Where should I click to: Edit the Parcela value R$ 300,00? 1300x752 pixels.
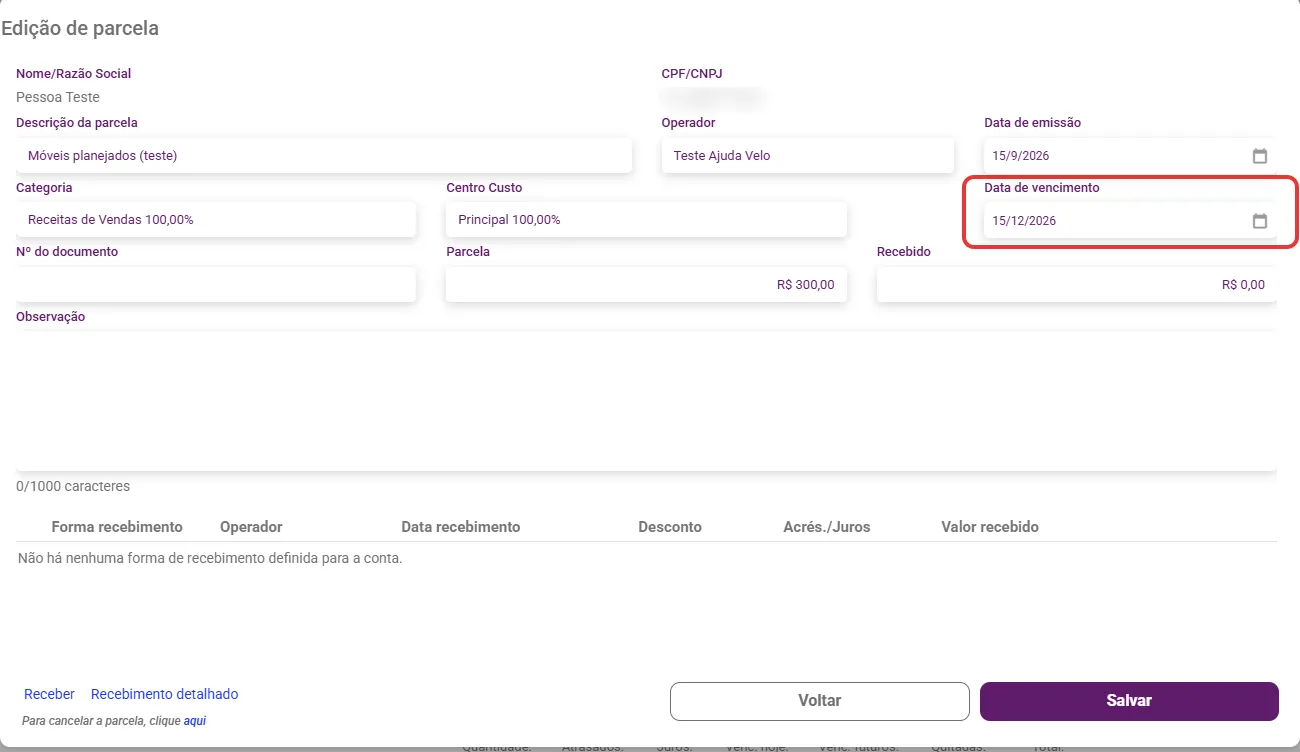(646, 284)
